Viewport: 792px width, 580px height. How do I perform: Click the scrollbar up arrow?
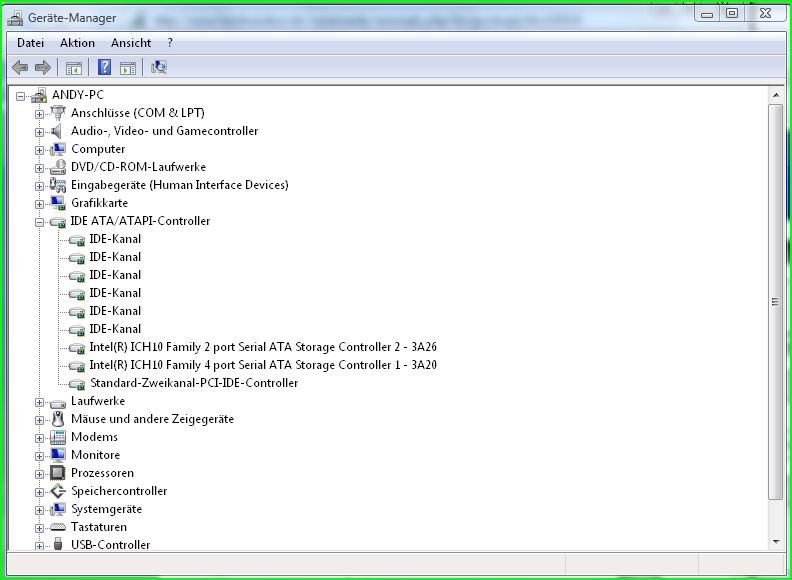(x=775, y=95)
